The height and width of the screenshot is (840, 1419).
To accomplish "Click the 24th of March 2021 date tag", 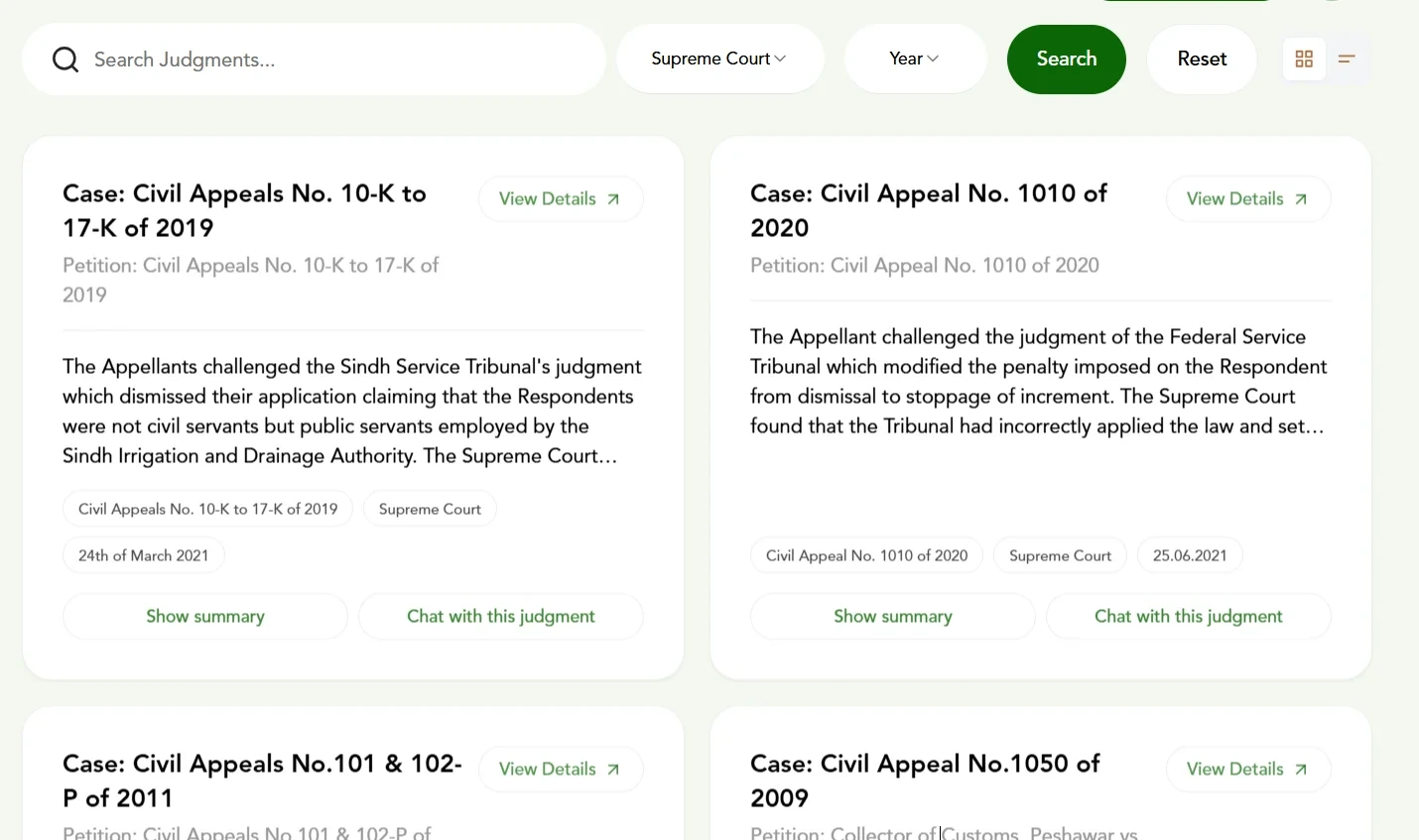I will click(x=144, y=556).
